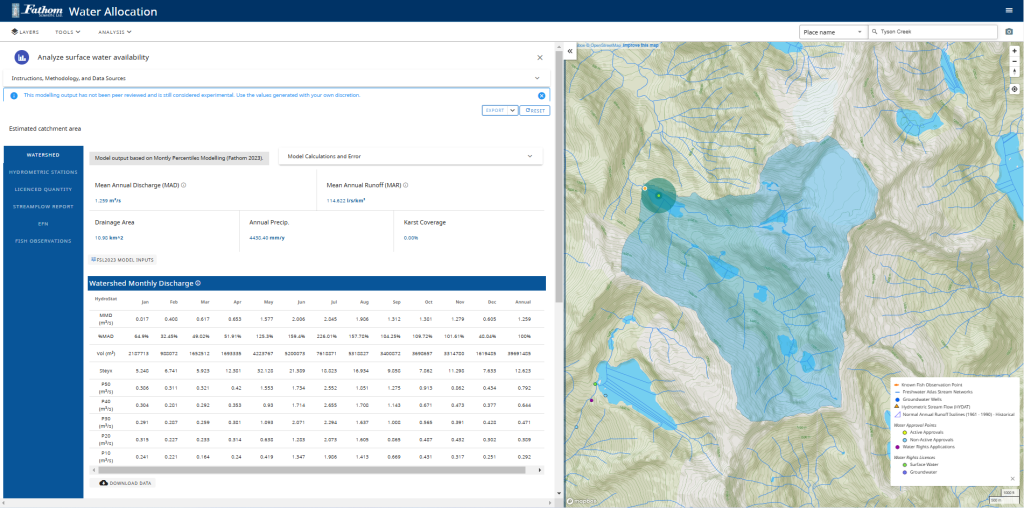Switch to the Streamflow Report tab
This screenshot has height=508, width=1024.
43,206
